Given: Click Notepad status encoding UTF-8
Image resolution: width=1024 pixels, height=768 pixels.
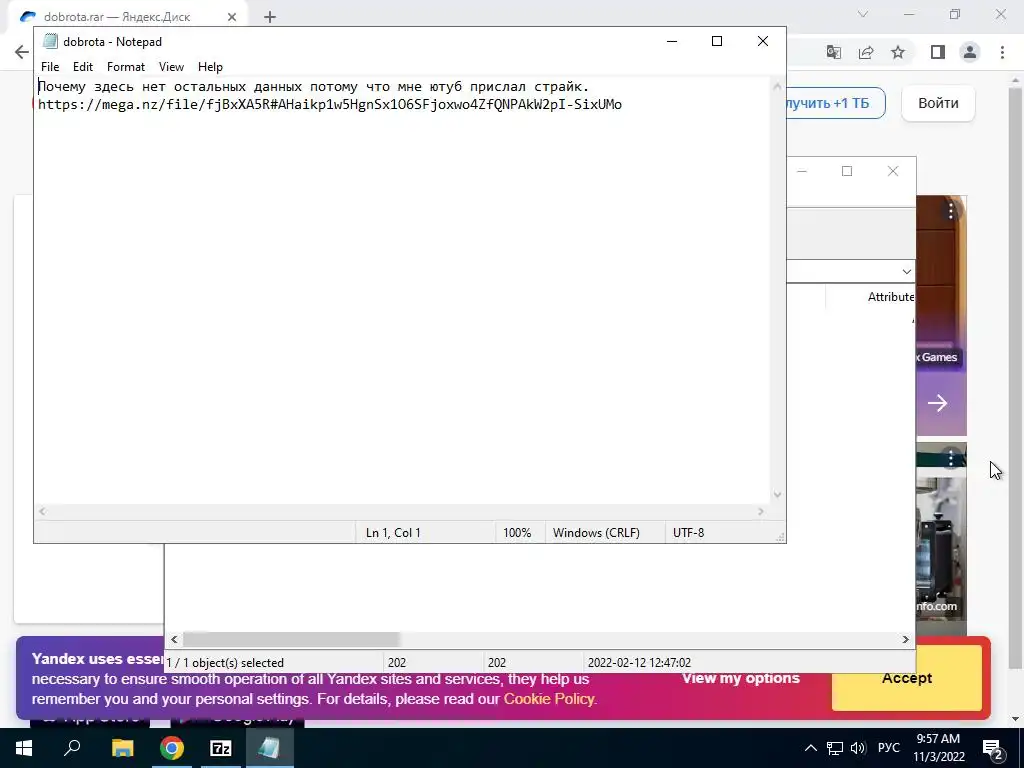Looking at the screenshot, I should coord(688,533).
